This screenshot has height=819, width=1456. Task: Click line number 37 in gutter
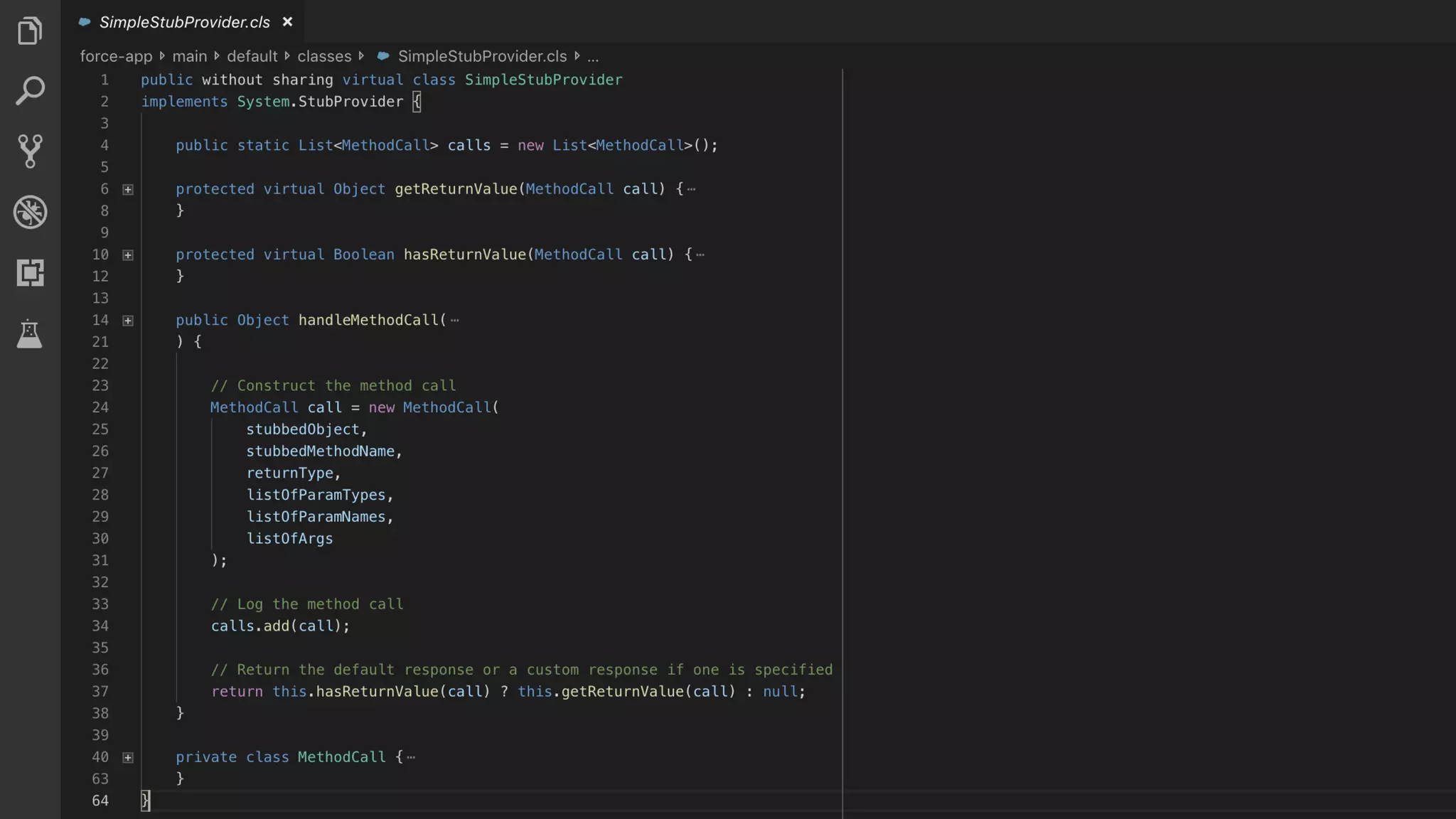(x=100, y=692)
